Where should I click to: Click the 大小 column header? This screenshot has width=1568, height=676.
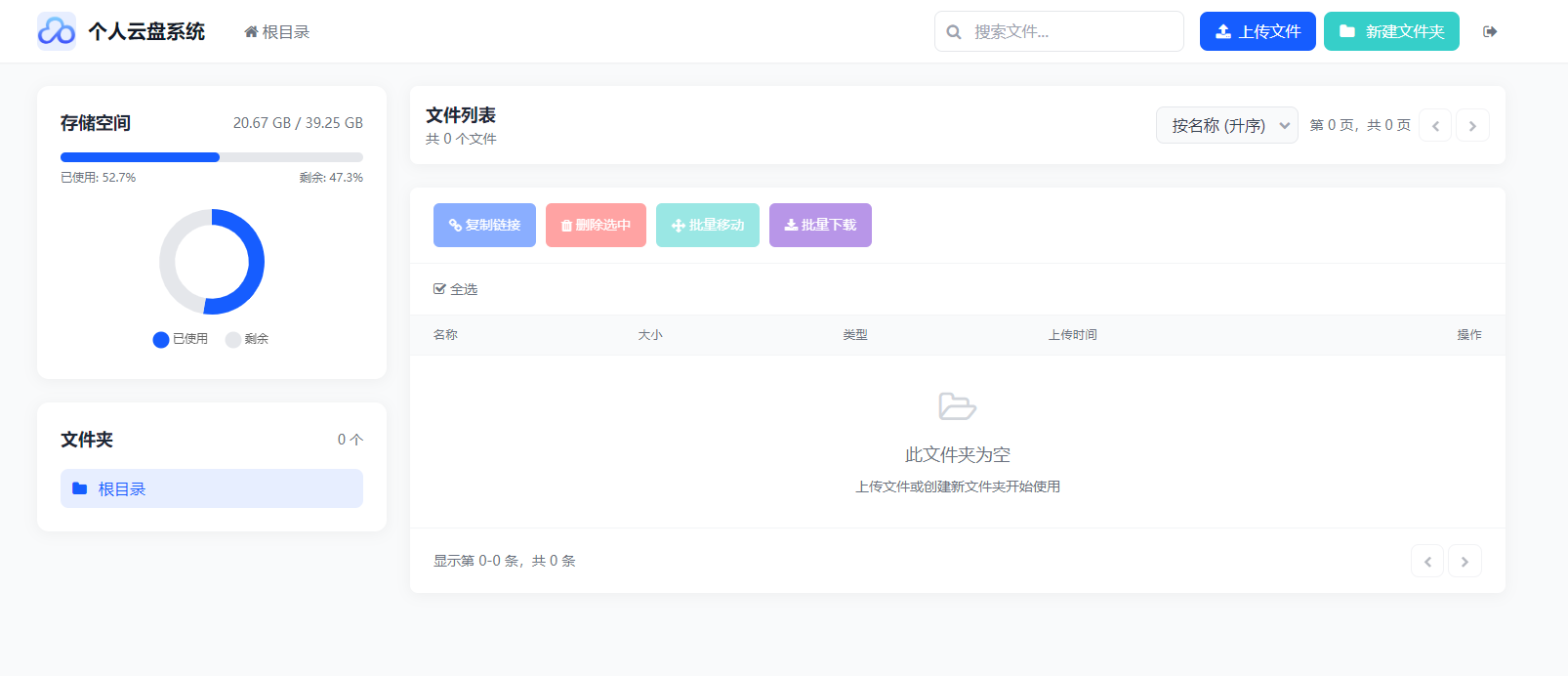(x=650, y=335)
